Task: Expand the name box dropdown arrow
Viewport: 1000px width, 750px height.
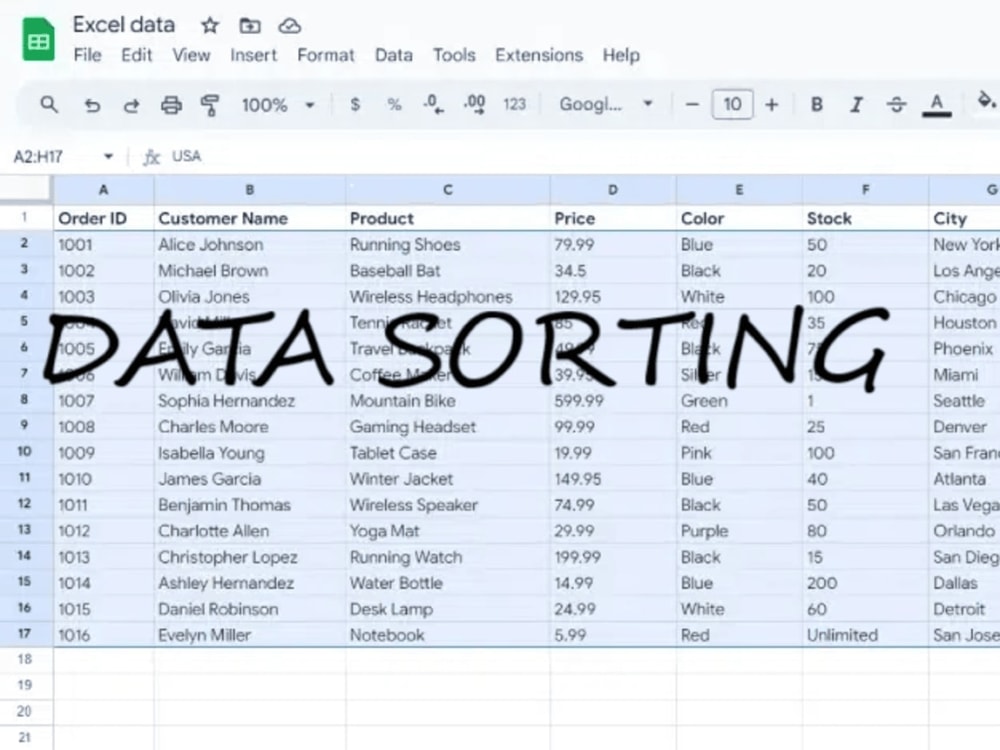Action: pos(108,156)
